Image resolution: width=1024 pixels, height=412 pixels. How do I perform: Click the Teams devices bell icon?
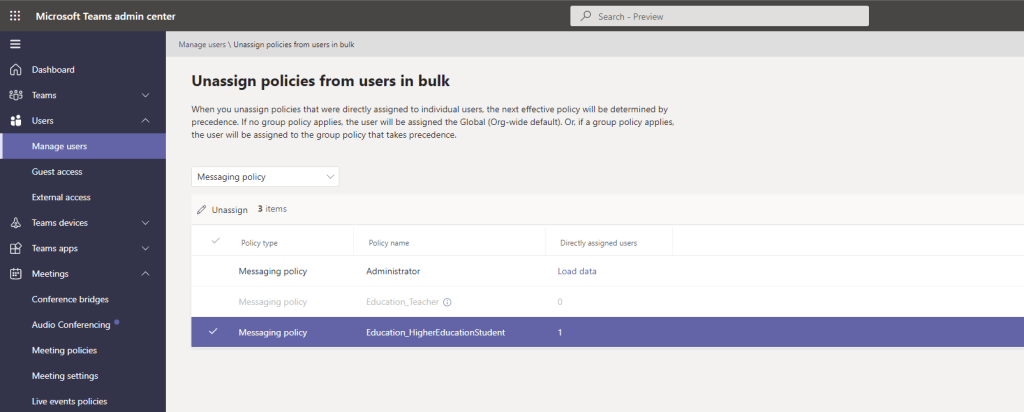tap(15, 223)
